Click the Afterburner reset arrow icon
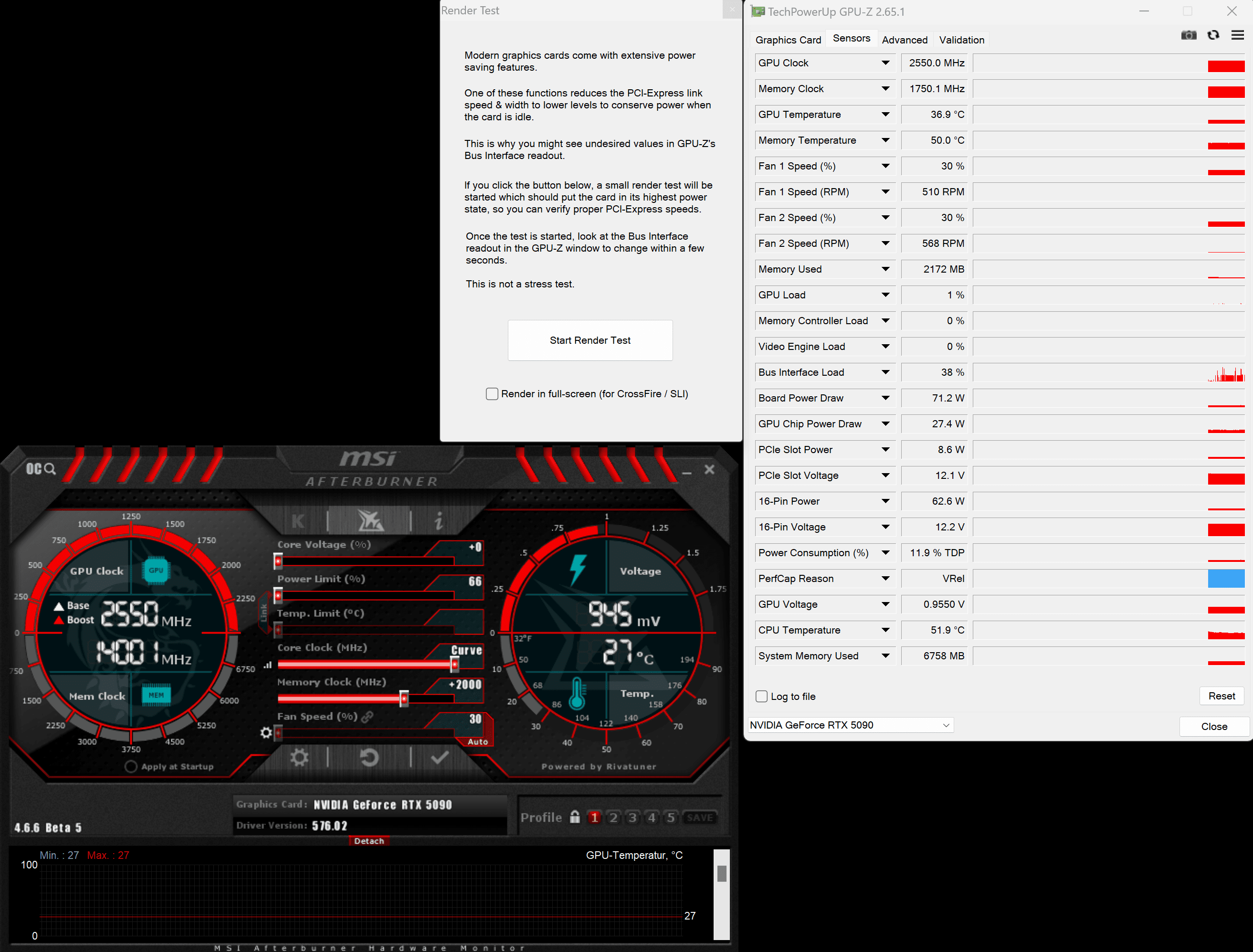 pyautogui.click(x=369, y=757)
